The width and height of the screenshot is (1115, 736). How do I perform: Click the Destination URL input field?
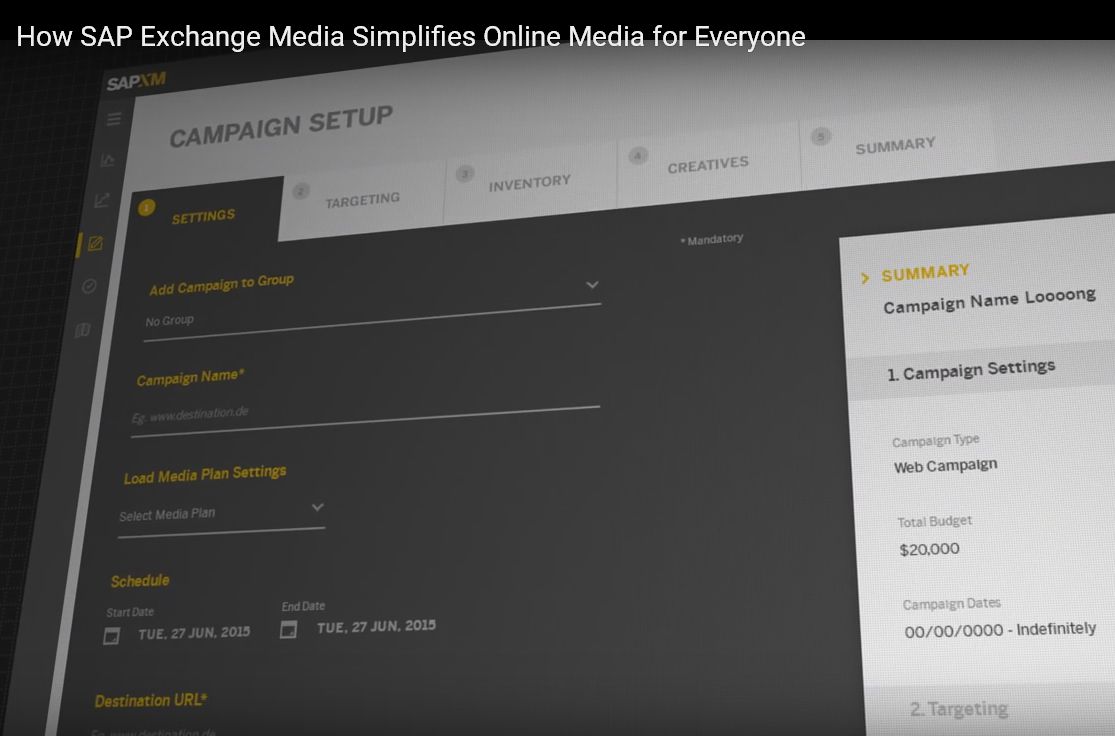[153, 730]
